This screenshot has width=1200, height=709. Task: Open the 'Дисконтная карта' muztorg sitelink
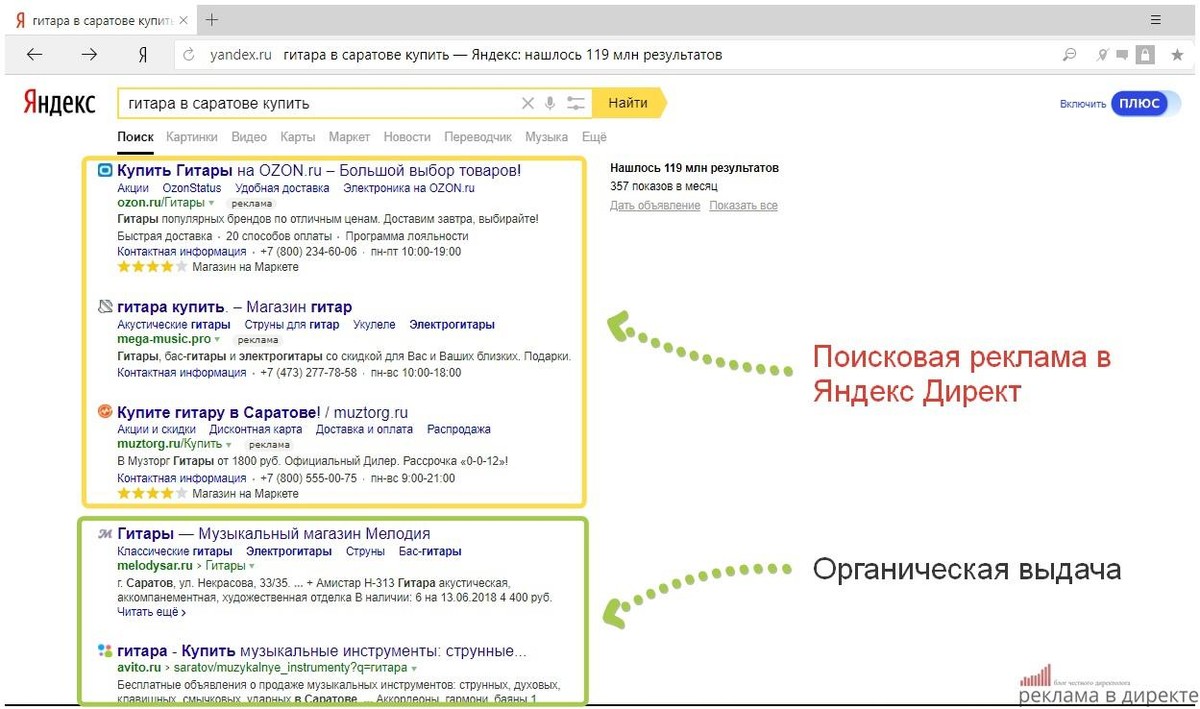(x=255, y=429)
